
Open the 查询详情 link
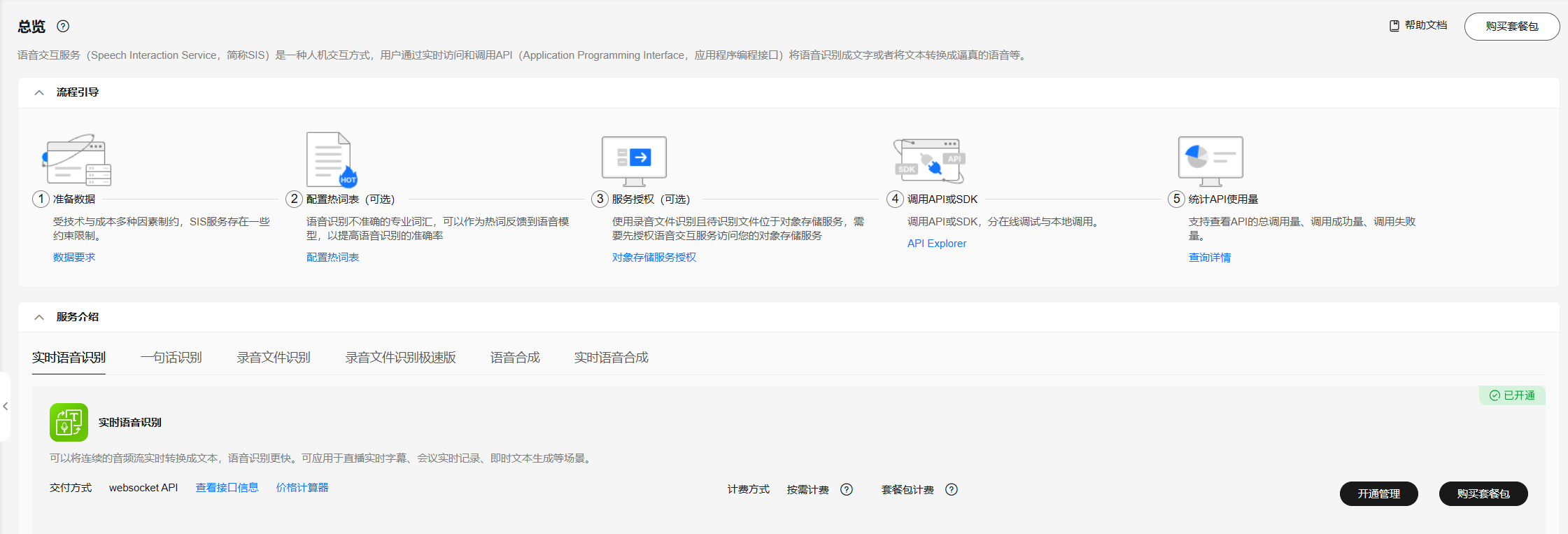pos(1210,258)
